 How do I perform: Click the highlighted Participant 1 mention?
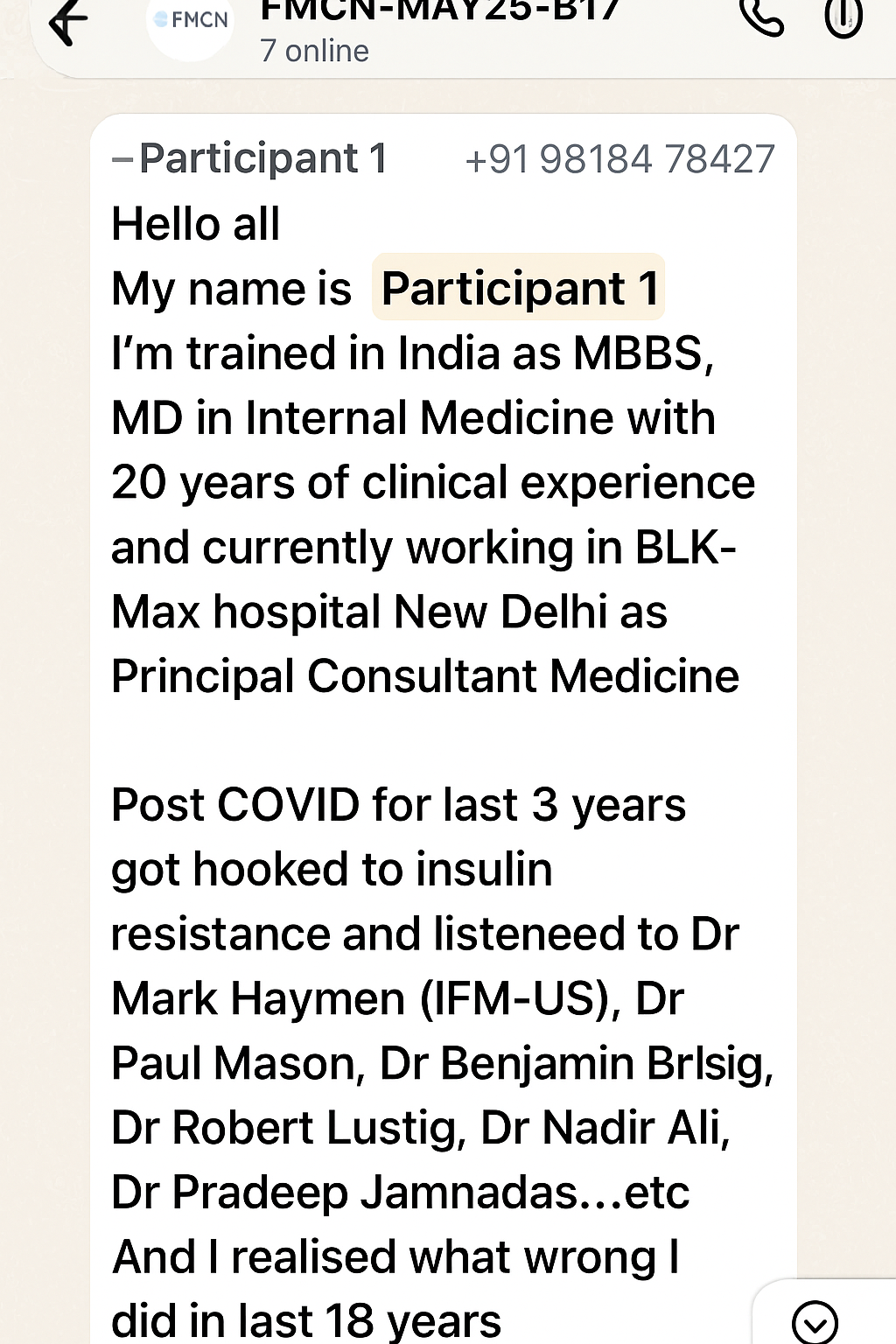pos(519,289)
